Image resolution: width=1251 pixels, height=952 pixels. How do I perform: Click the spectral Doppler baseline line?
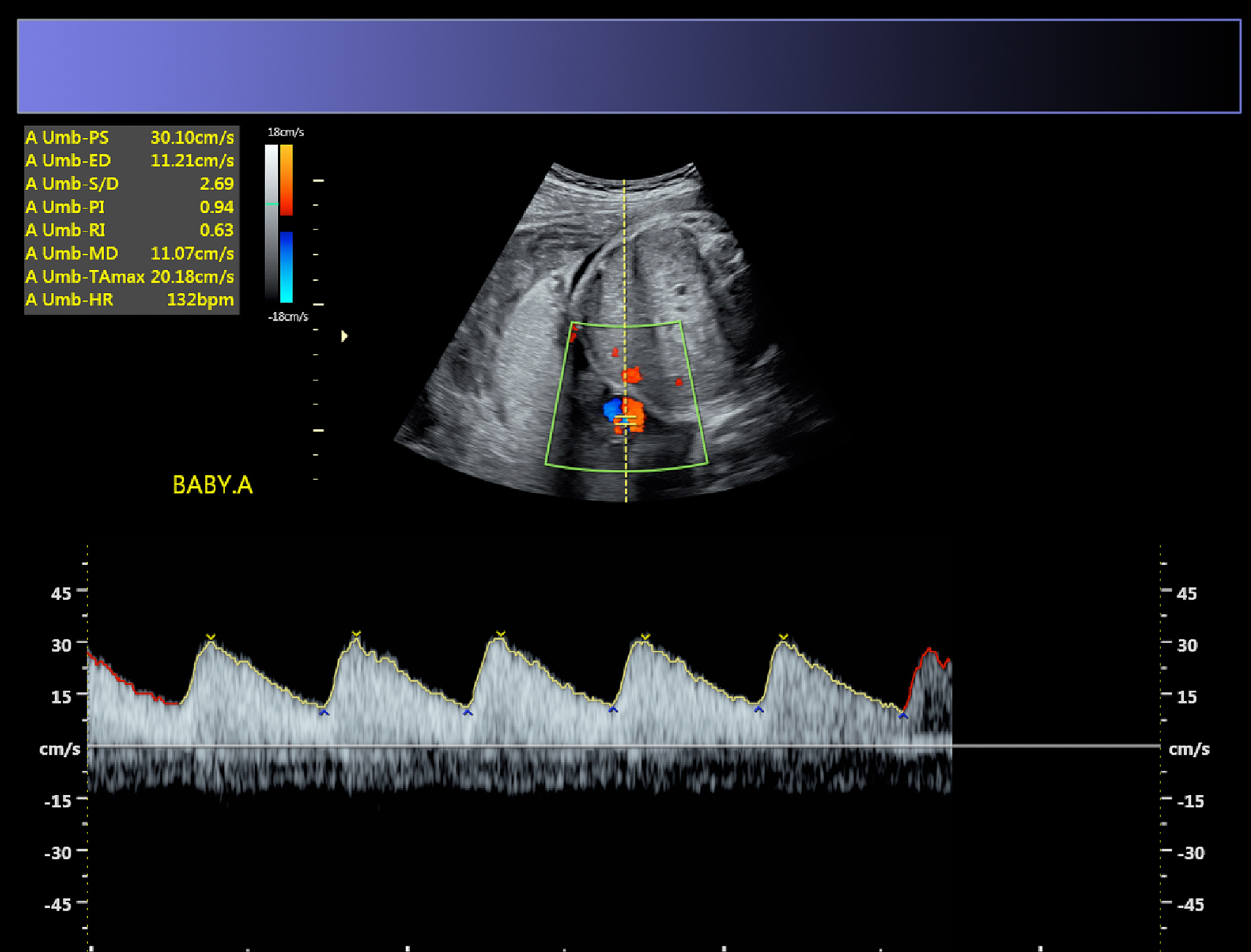pyautogui.click(x=623, y=746)
